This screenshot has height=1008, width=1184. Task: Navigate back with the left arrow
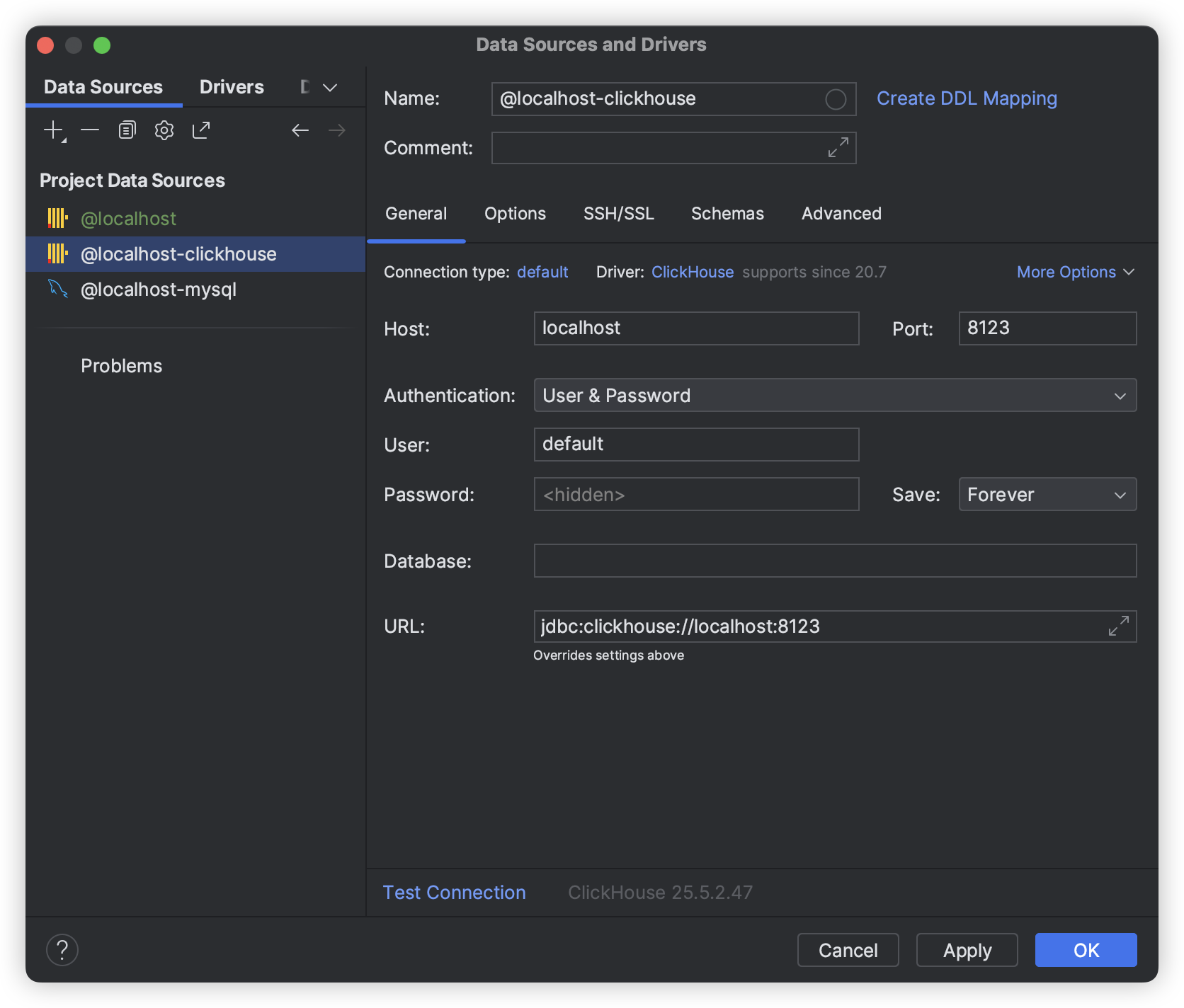click(x=300, y=130)
